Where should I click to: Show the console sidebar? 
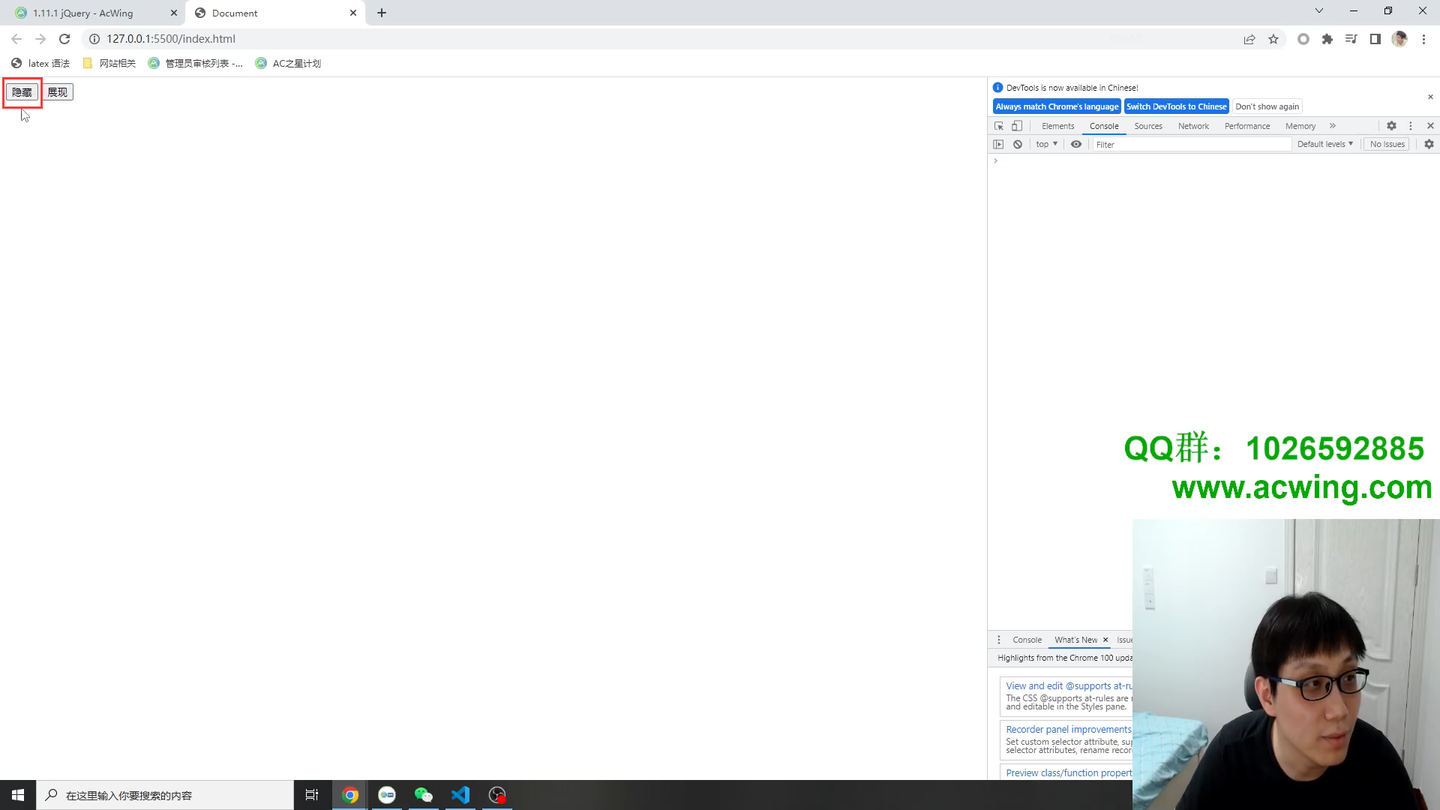click(998, 144)
